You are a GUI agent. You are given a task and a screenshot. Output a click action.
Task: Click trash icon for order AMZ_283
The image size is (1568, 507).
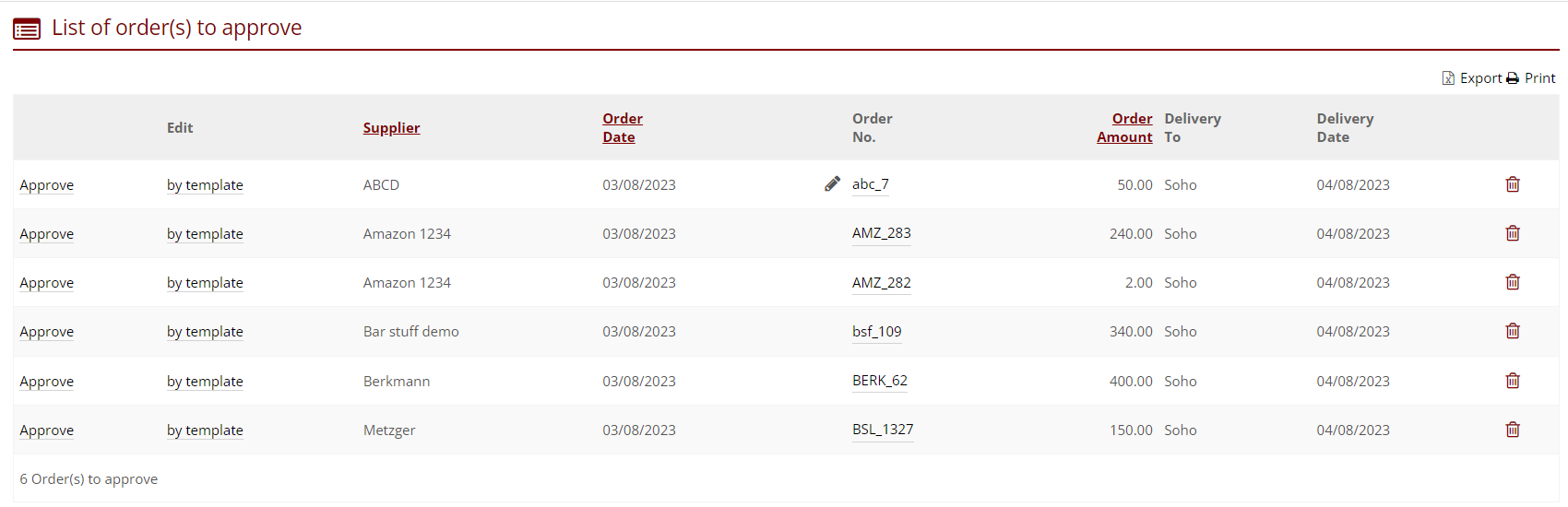click(x=1513, y=233)
